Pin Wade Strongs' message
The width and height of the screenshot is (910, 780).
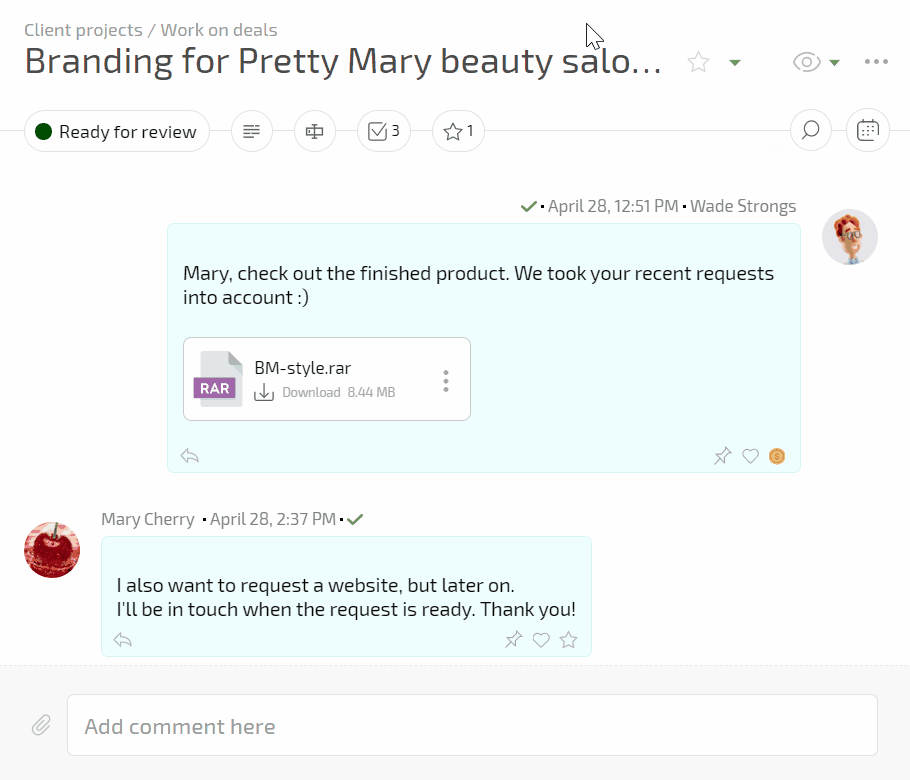[723, 457]
